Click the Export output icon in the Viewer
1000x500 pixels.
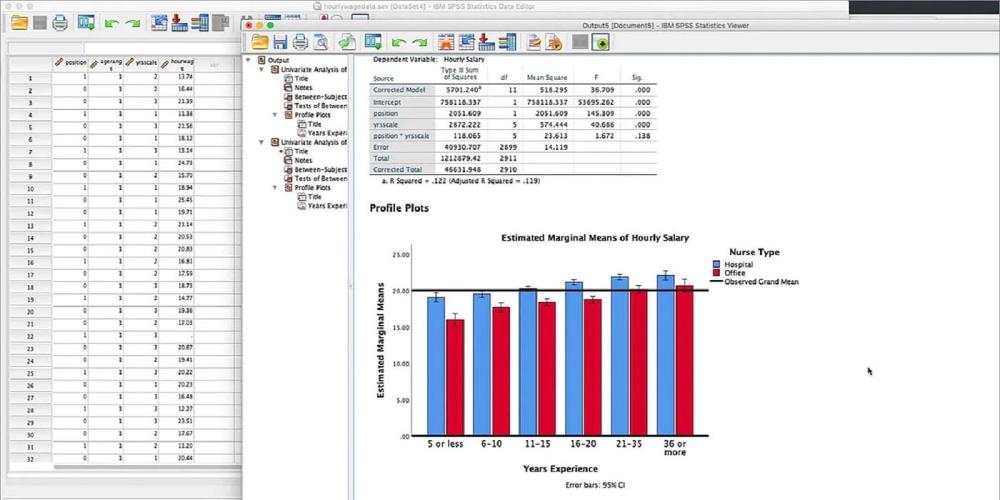[x=347, y=42]
